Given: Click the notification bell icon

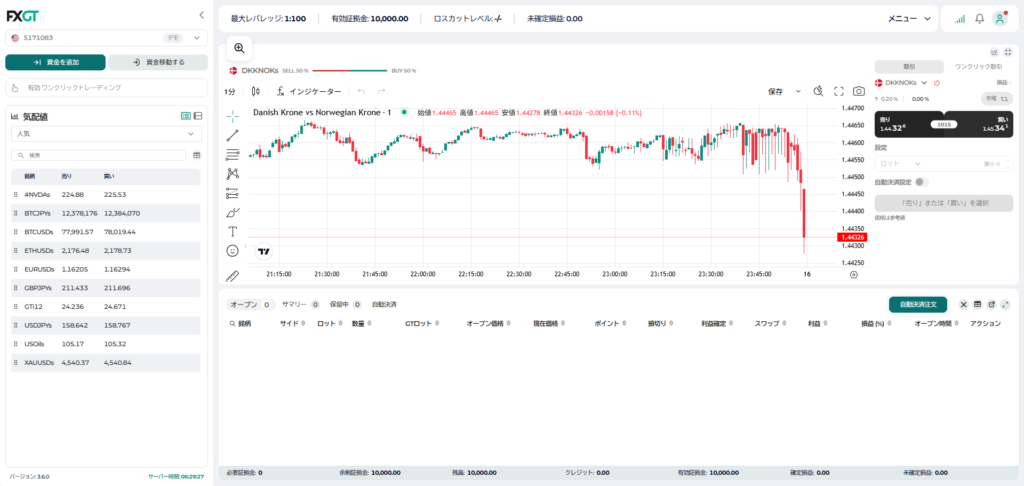Looking at the screenshot, I should [979, 18].
